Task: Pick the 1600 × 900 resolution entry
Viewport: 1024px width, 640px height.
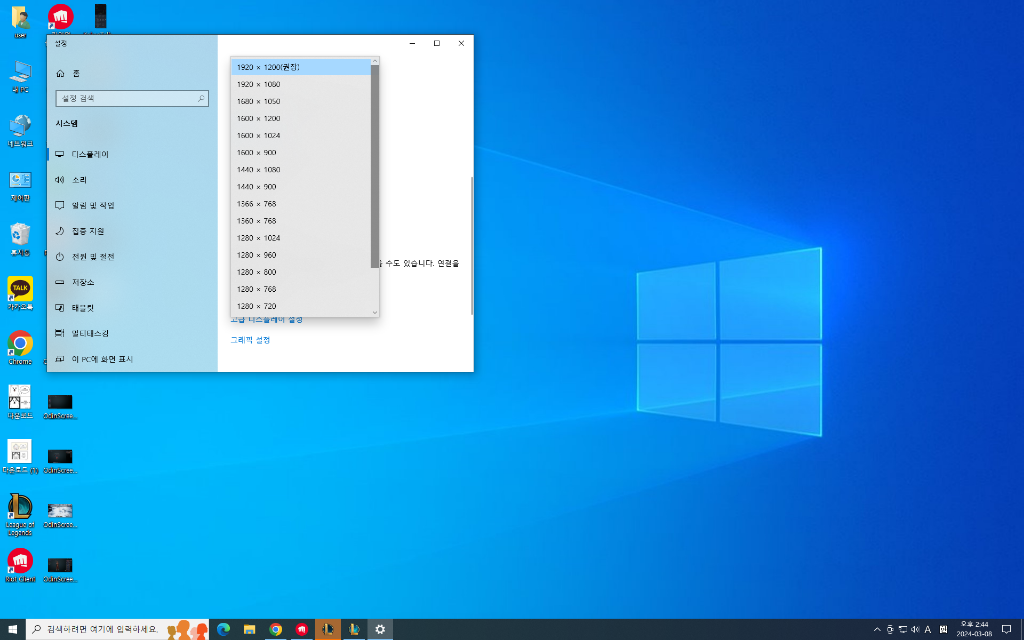Action: (256, 152)
